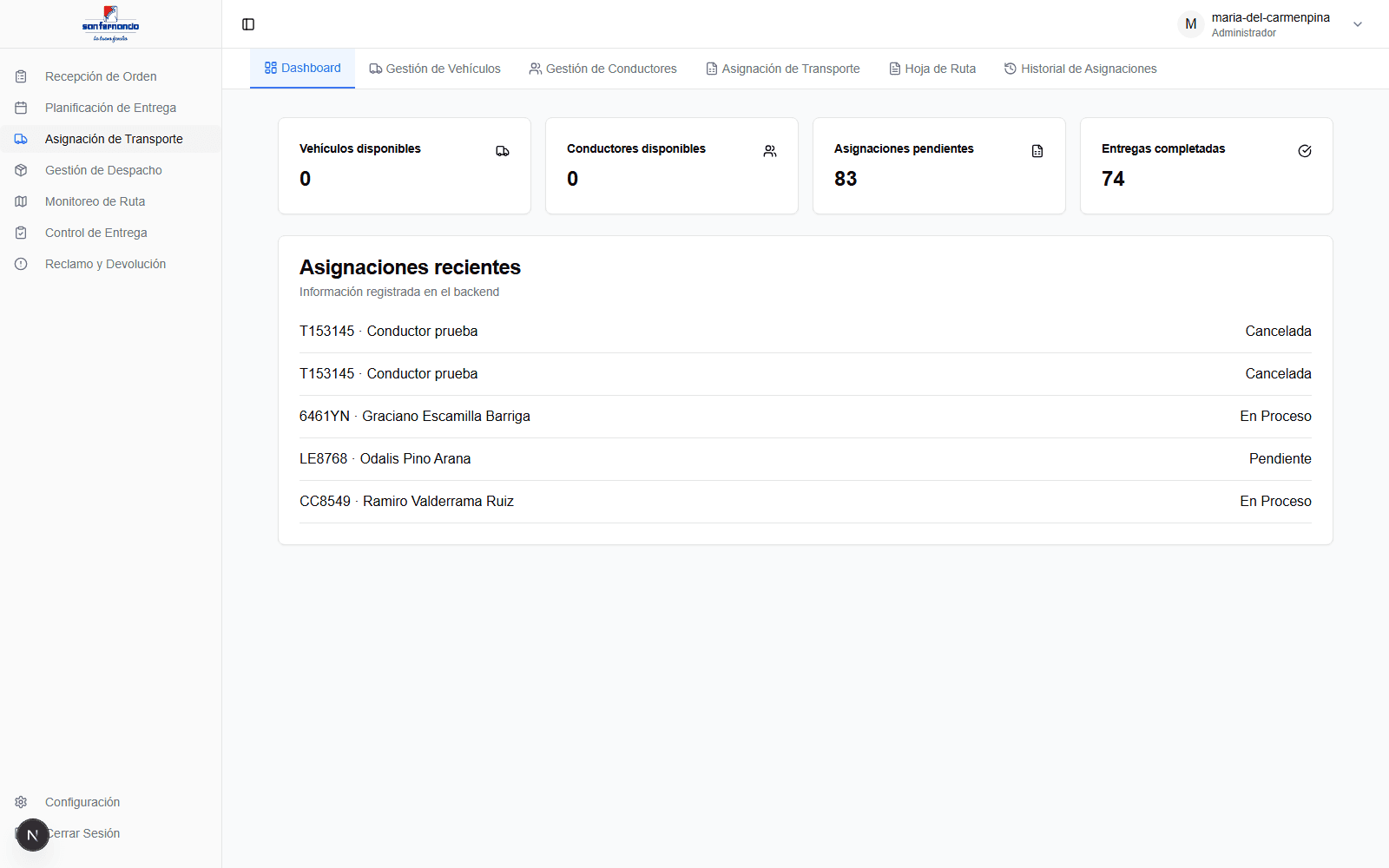
Task: Click the document icon in Asignaciones pendientes card
Action: 1037,151
